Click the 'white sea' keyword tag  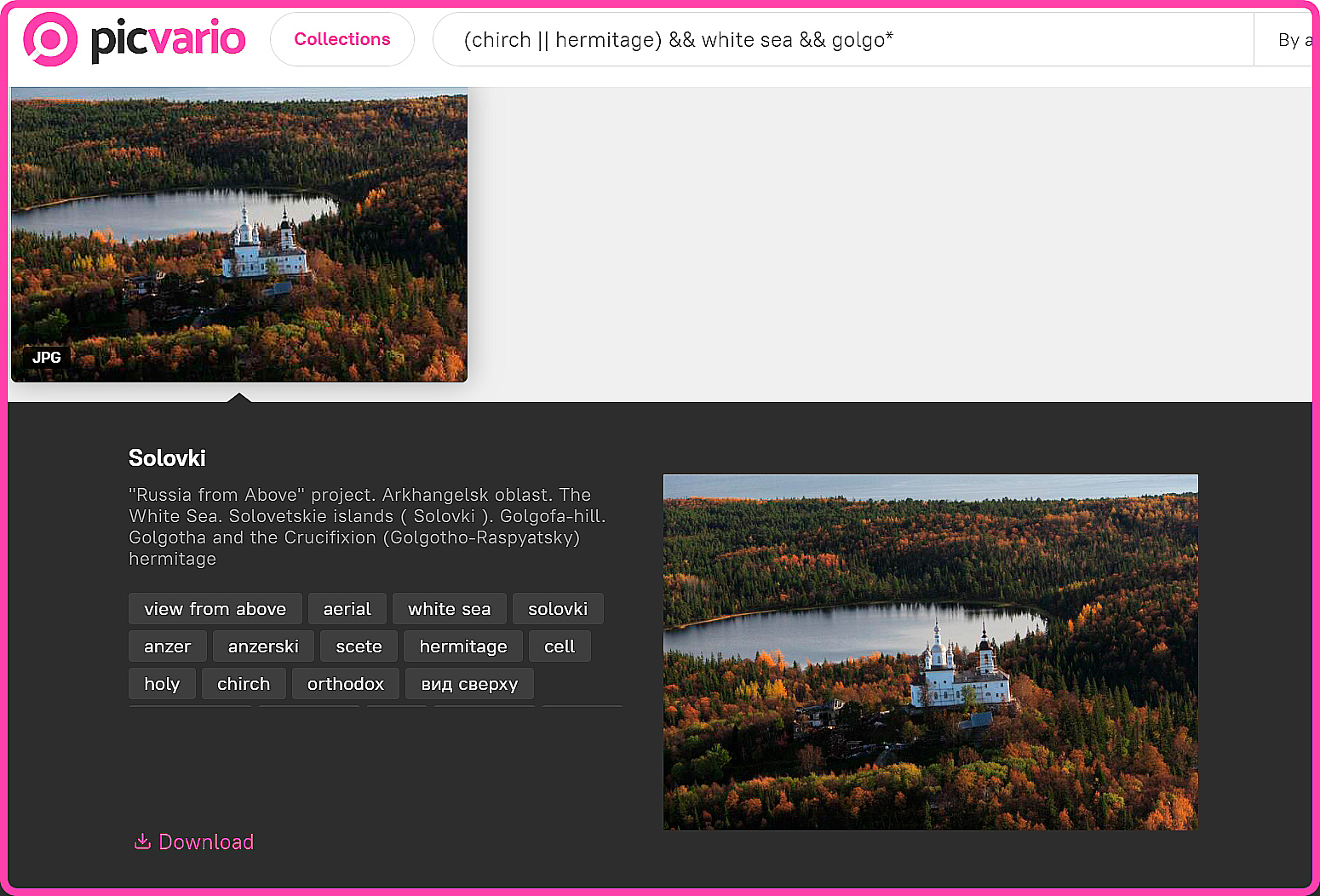pyautogui.click(x=449, y=609)
